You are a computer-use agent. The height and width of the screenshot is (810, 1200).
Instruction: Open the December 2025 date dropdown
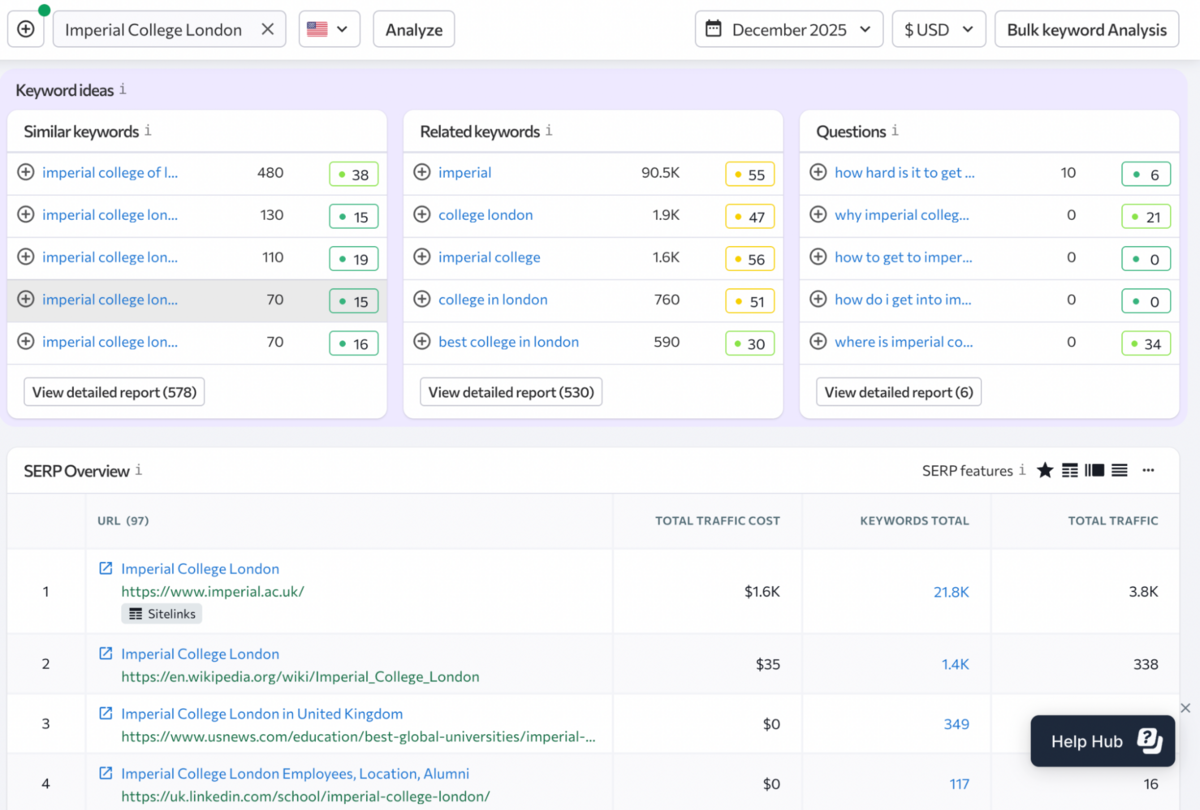point(789,29)
